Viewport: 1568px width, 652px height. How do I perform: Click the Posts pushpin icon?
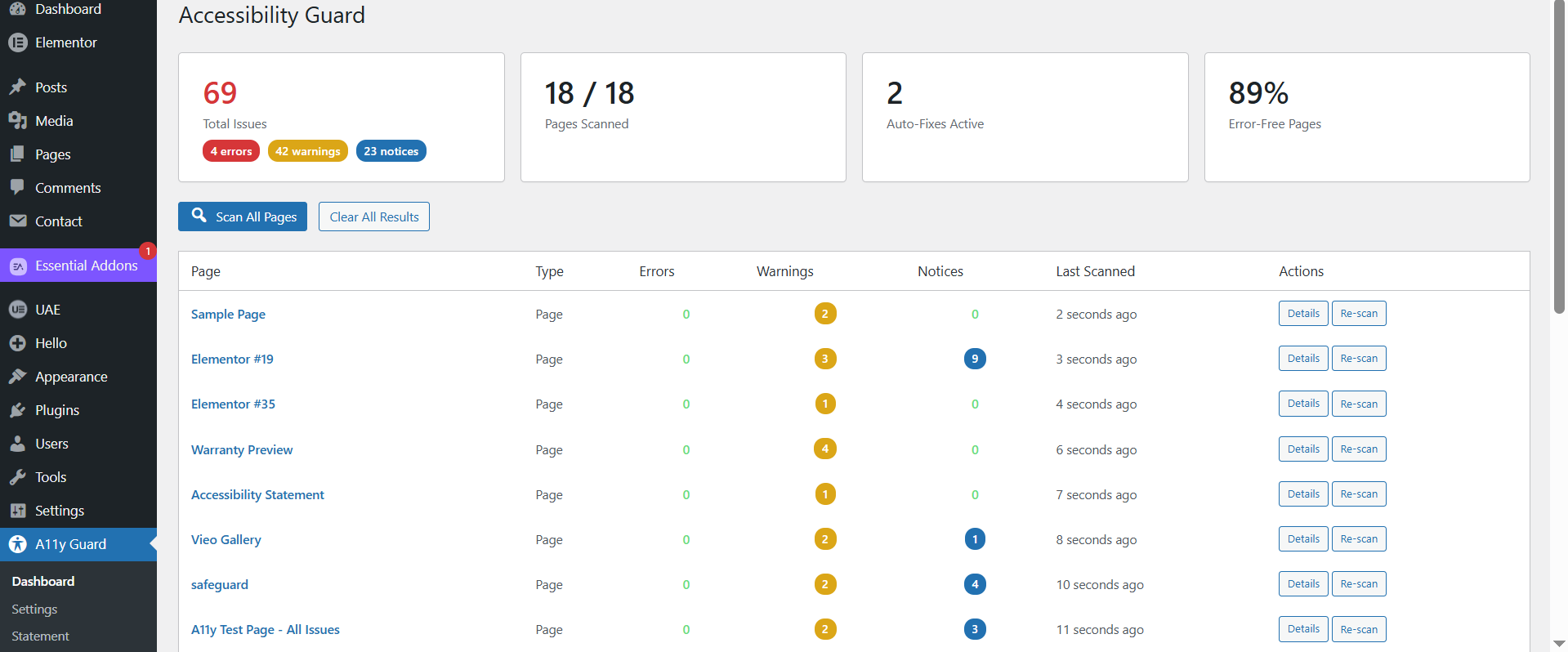pyautogui.click(x=18, y=87)
